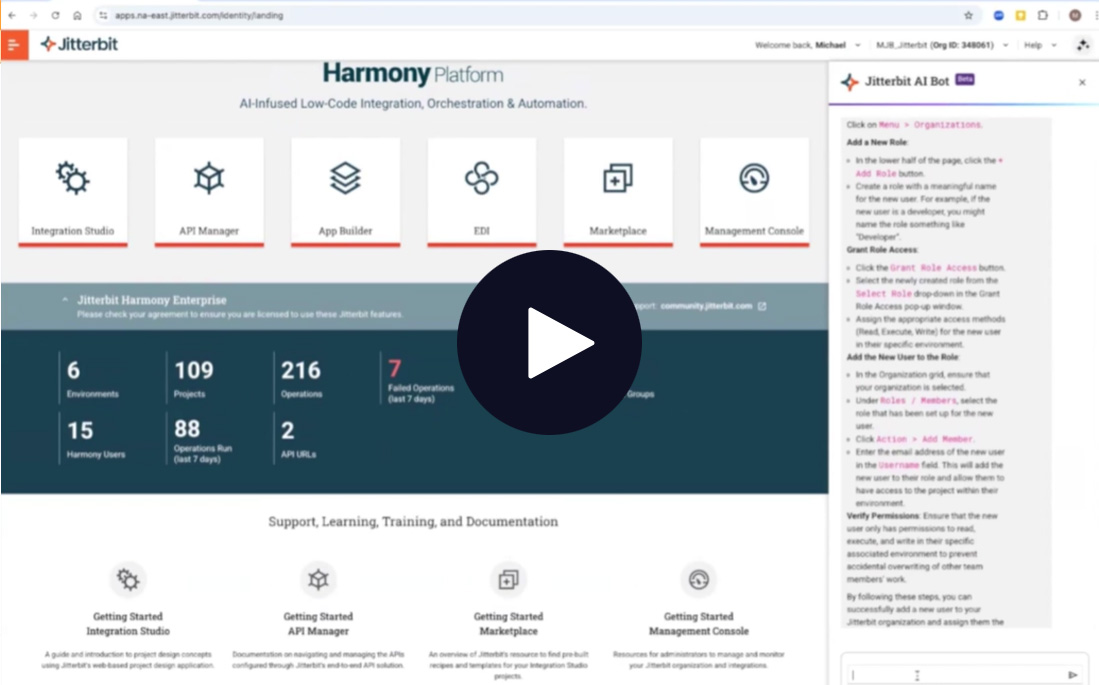1099x685 pixels.
Task: Play the video overlay button
Action: [x=549, y=342]
